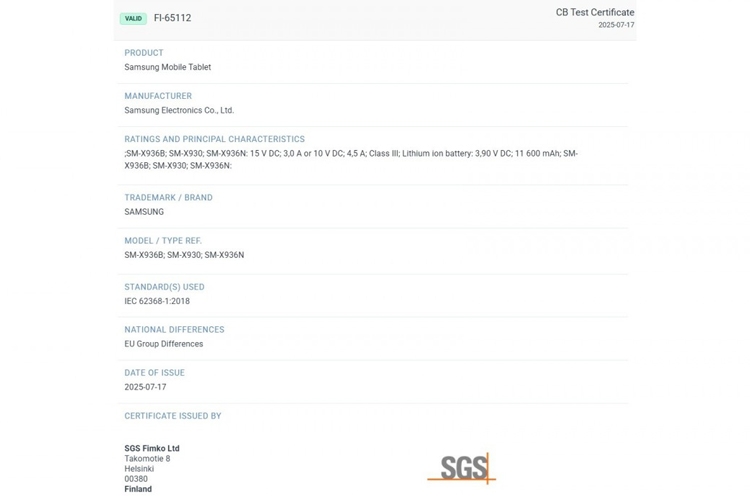Click the PRODUCT label

click(144, 53)
